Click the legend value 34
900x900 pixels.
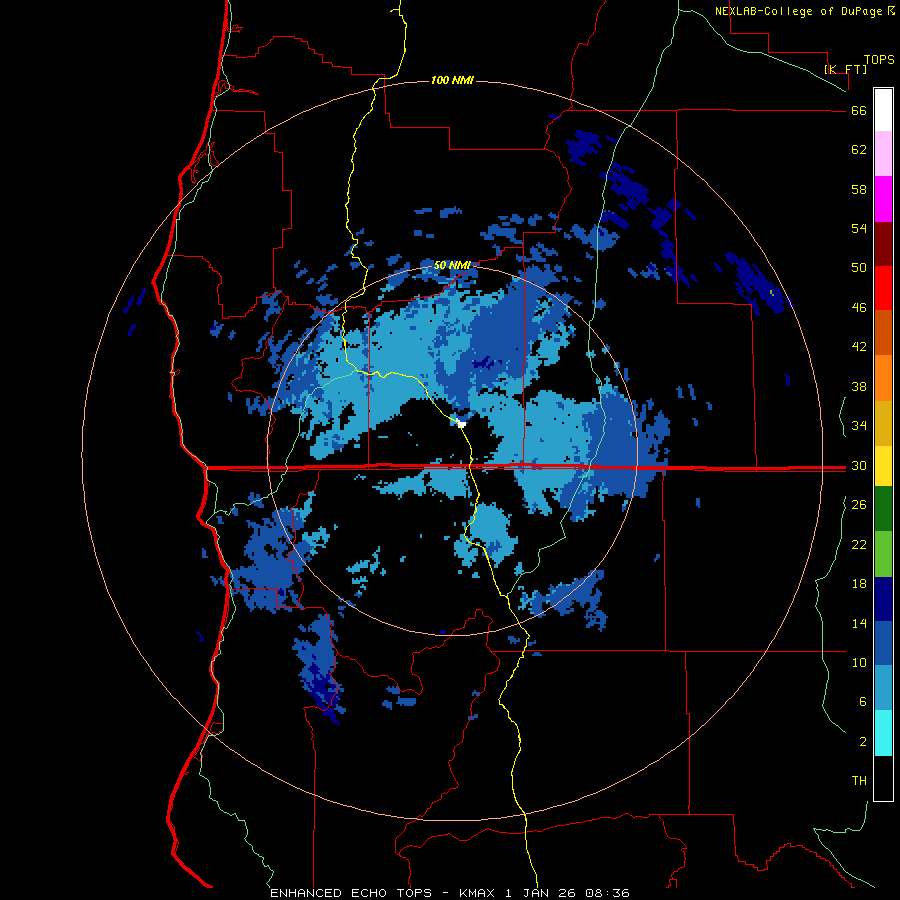[x=859, y=426]
